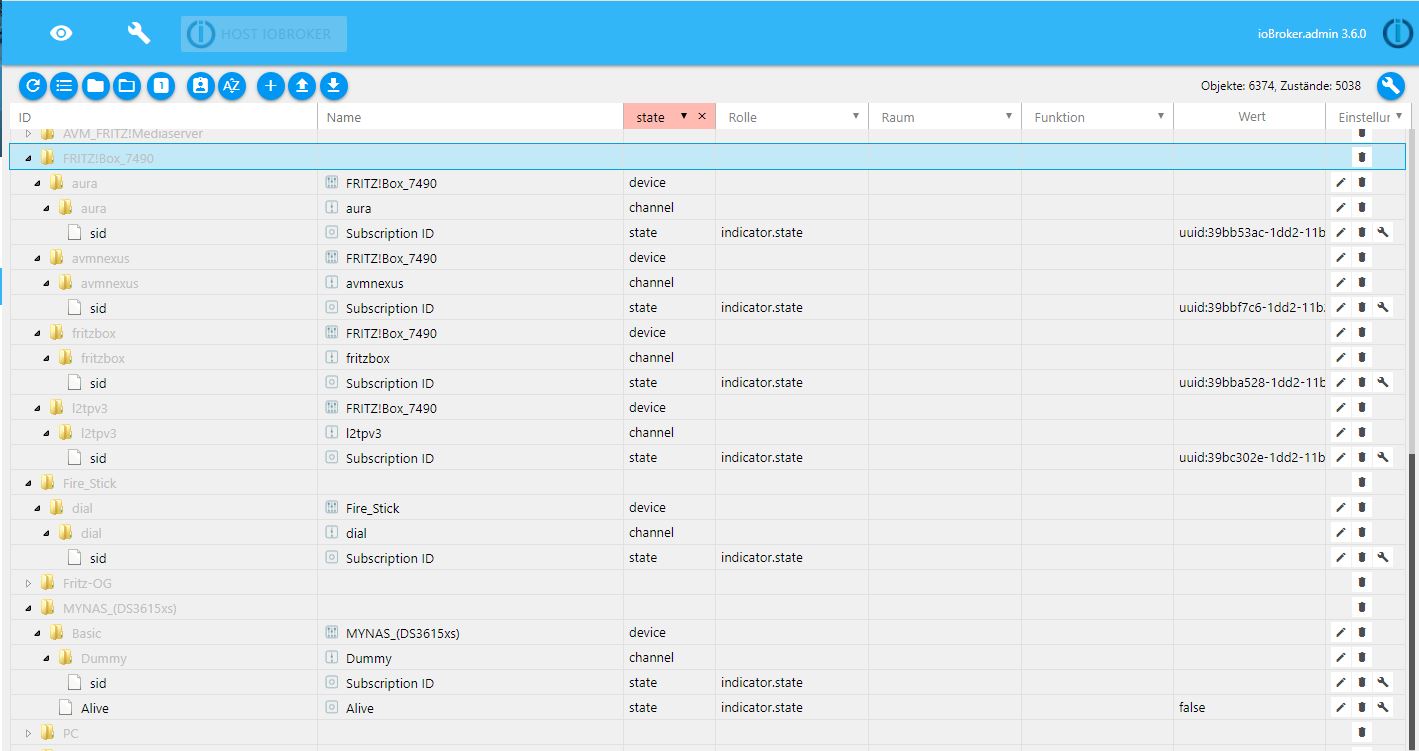The image size is (1419, 751).
Task: Click the ID column filter field
Action: point(164,117)
